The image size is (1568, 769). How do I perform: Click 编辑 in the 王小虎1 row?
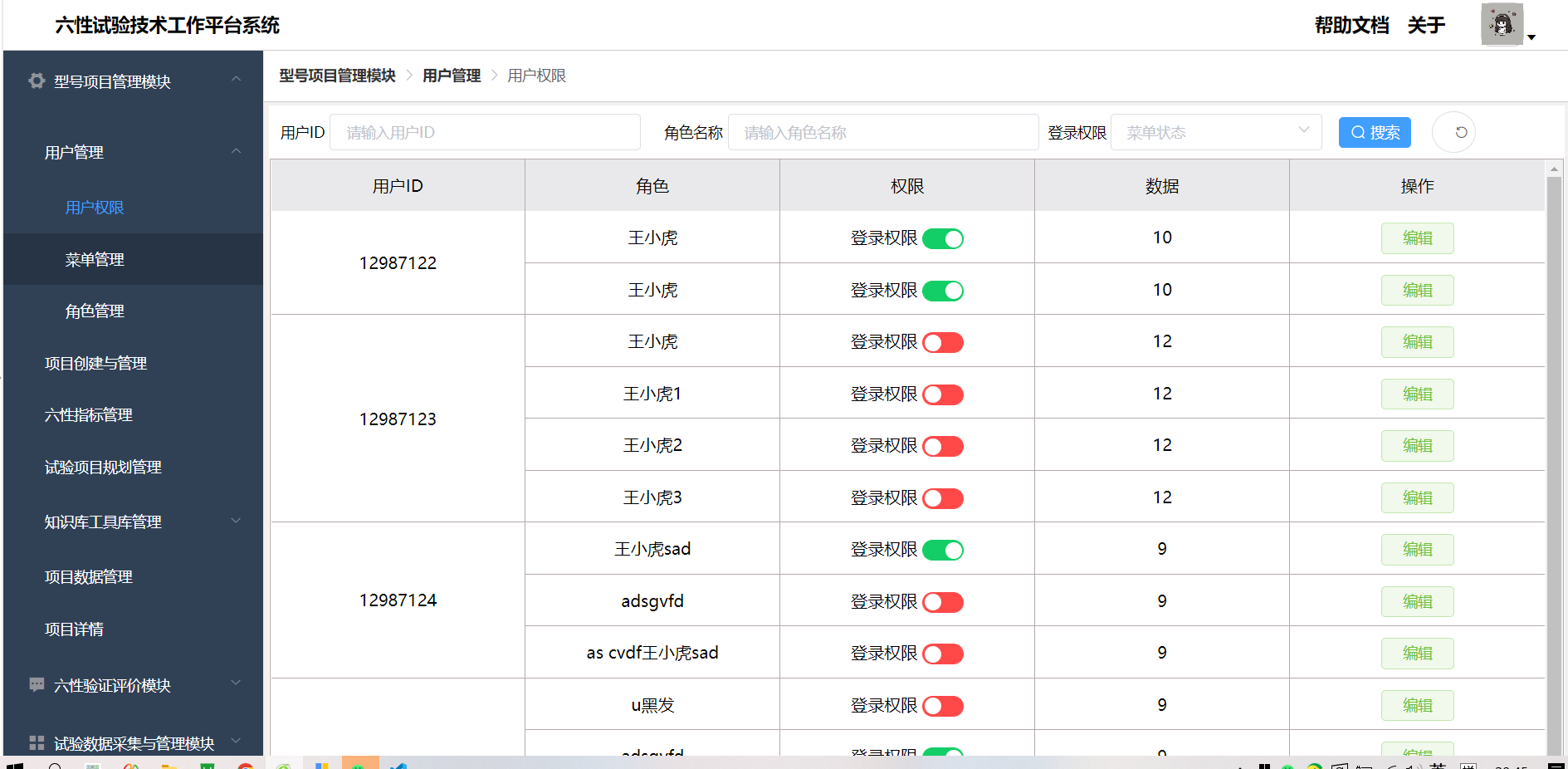(1417, 394)
